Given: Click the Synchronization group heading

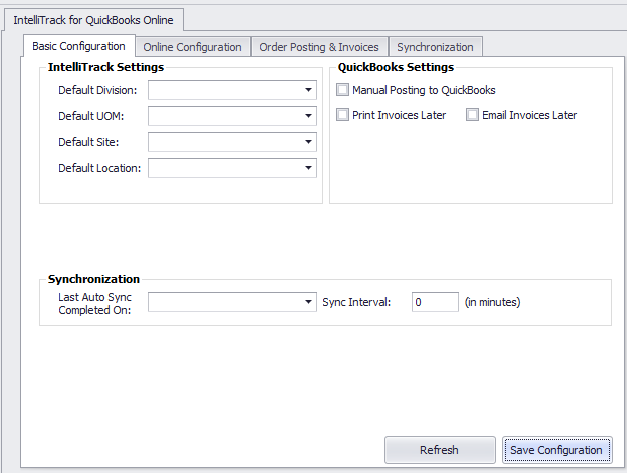Looking at the screenshot, I should tap(94, 279).
